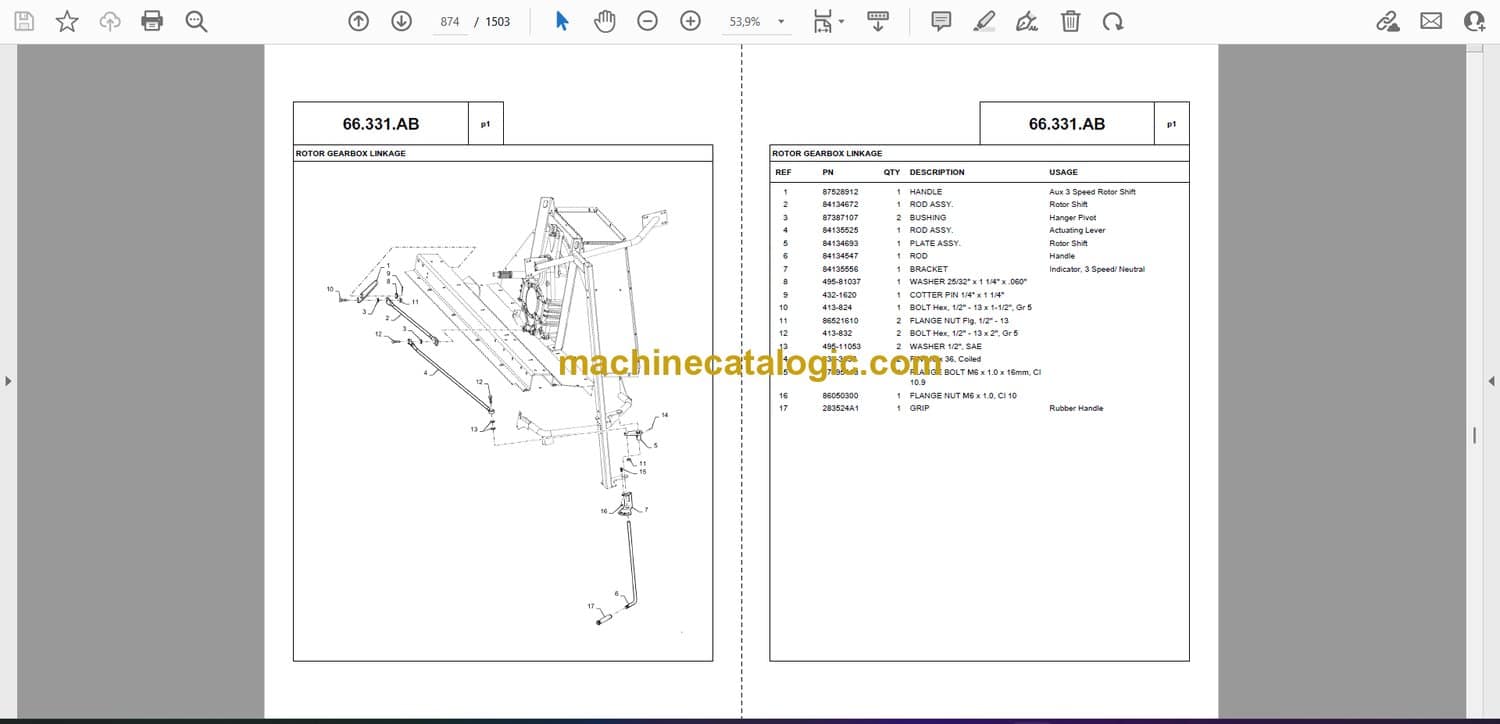Click the total page count 1503
Image resolution: width=1500 pixels, height=724 pixels.
click(x=498, y=22)
